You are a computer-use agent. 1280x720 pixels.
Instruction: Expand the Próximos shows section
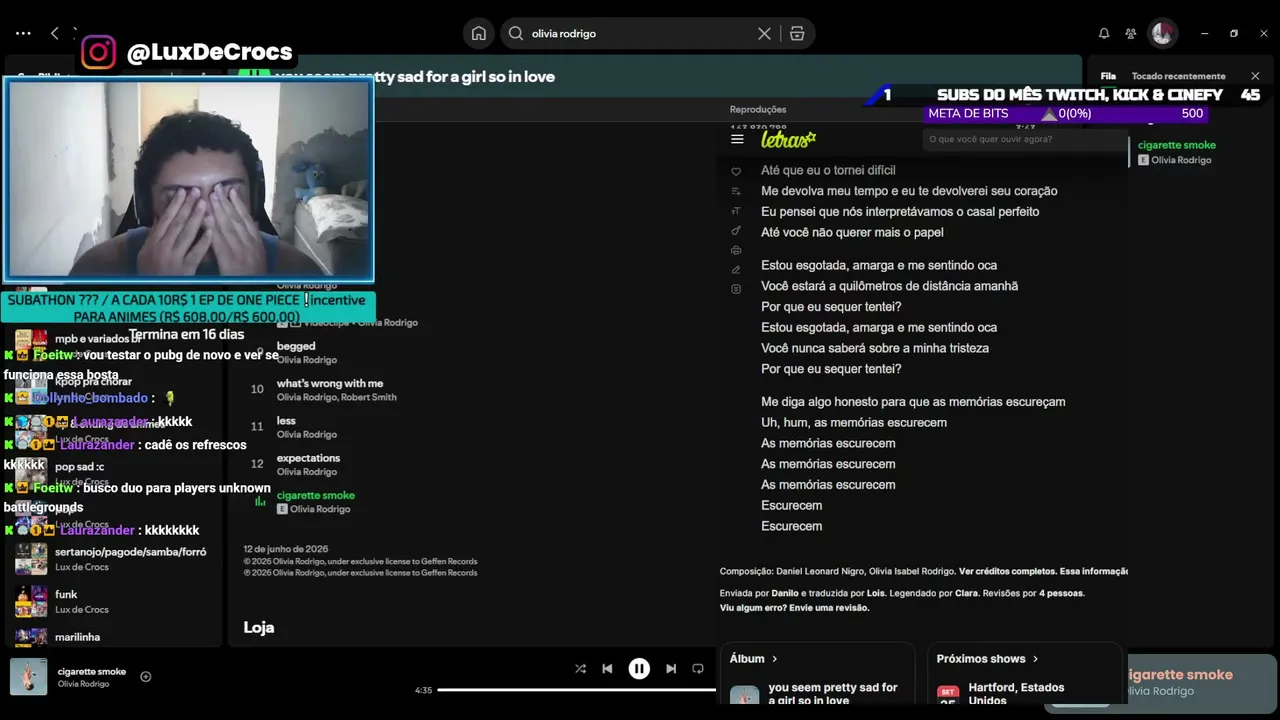click(x=987, y=659)
